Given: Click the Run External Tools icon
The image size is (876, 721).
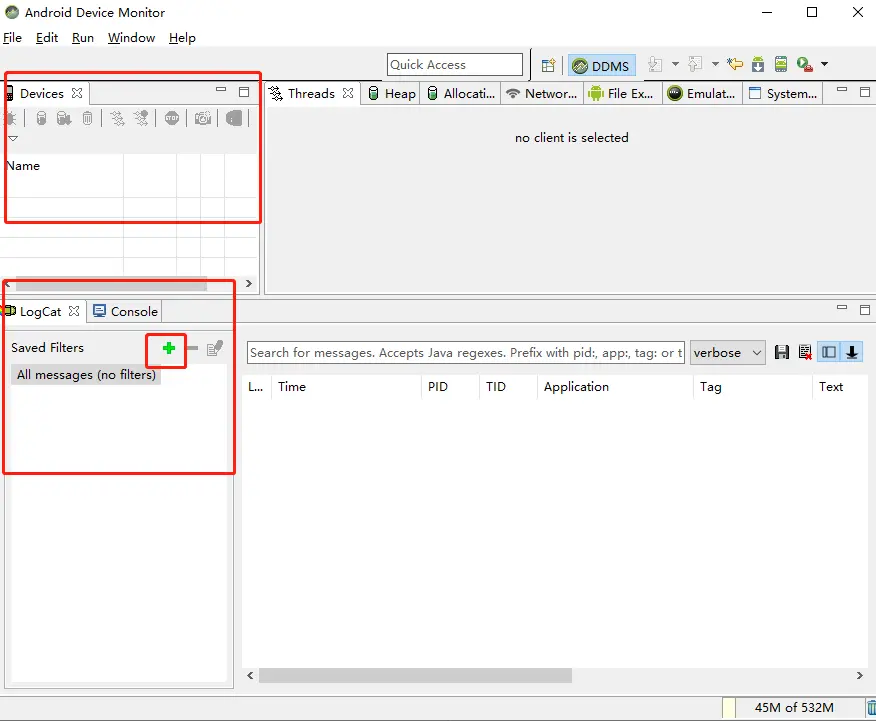Looking at the screenshot, I should 804,64.
